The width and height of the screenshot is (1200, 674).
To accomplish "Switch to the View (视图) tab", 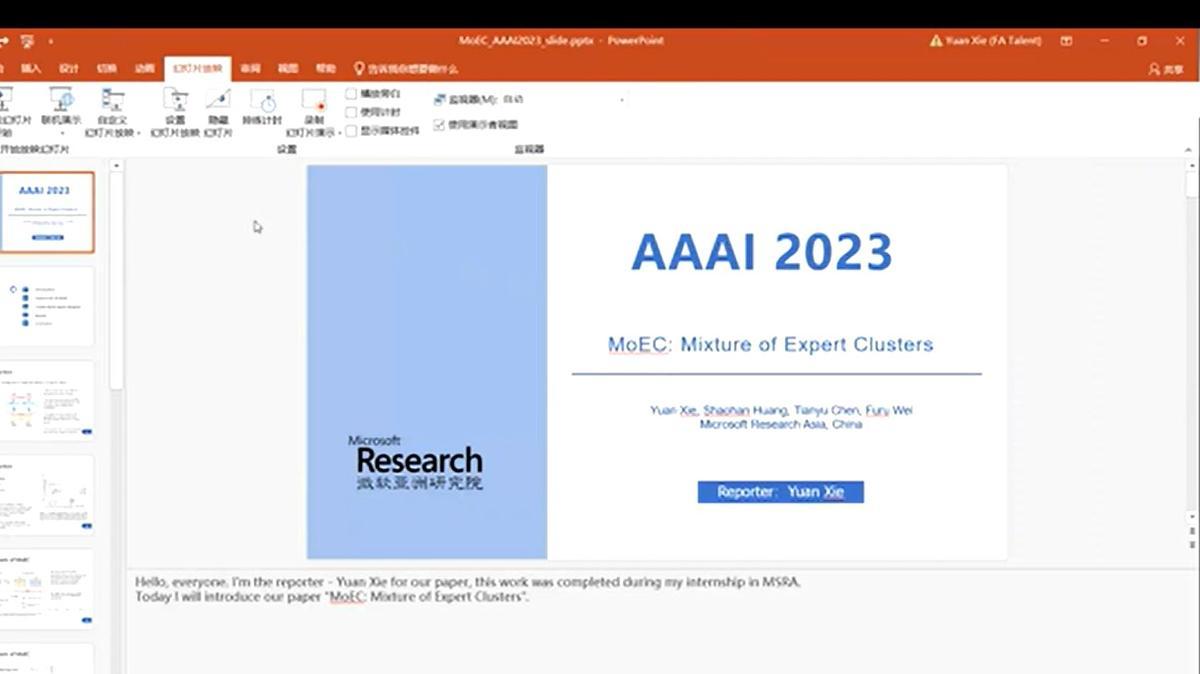I will [x=288, y=69].
